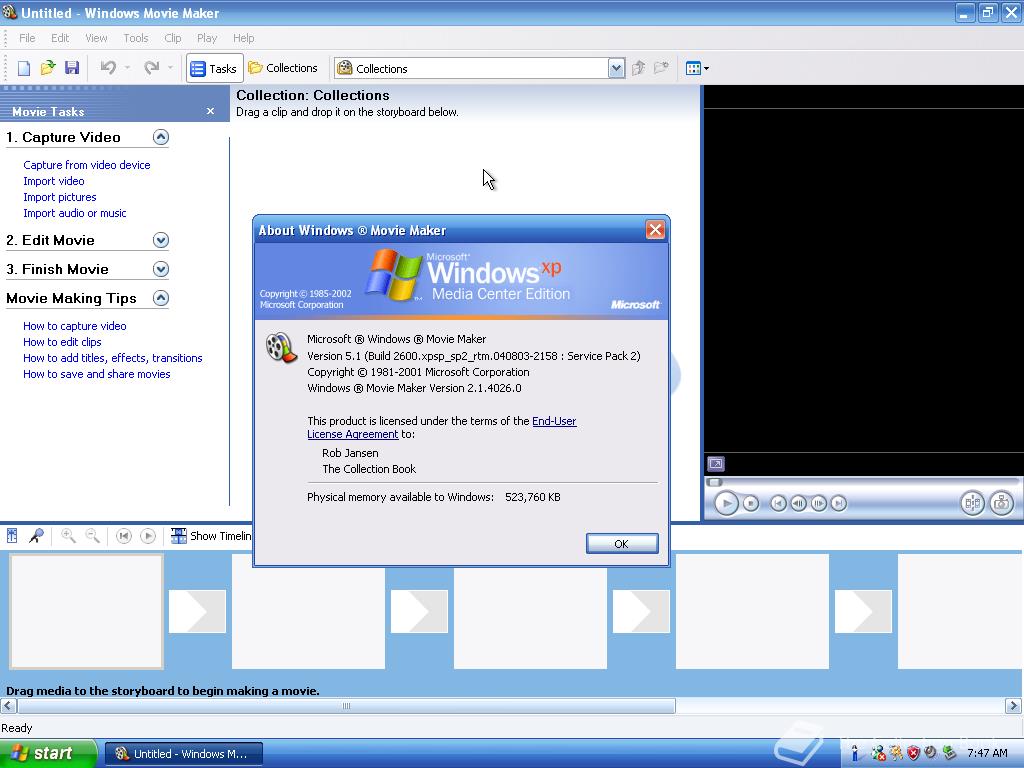Click the Open Project folder icon
1024x768 pixels.
coord(48,68)
